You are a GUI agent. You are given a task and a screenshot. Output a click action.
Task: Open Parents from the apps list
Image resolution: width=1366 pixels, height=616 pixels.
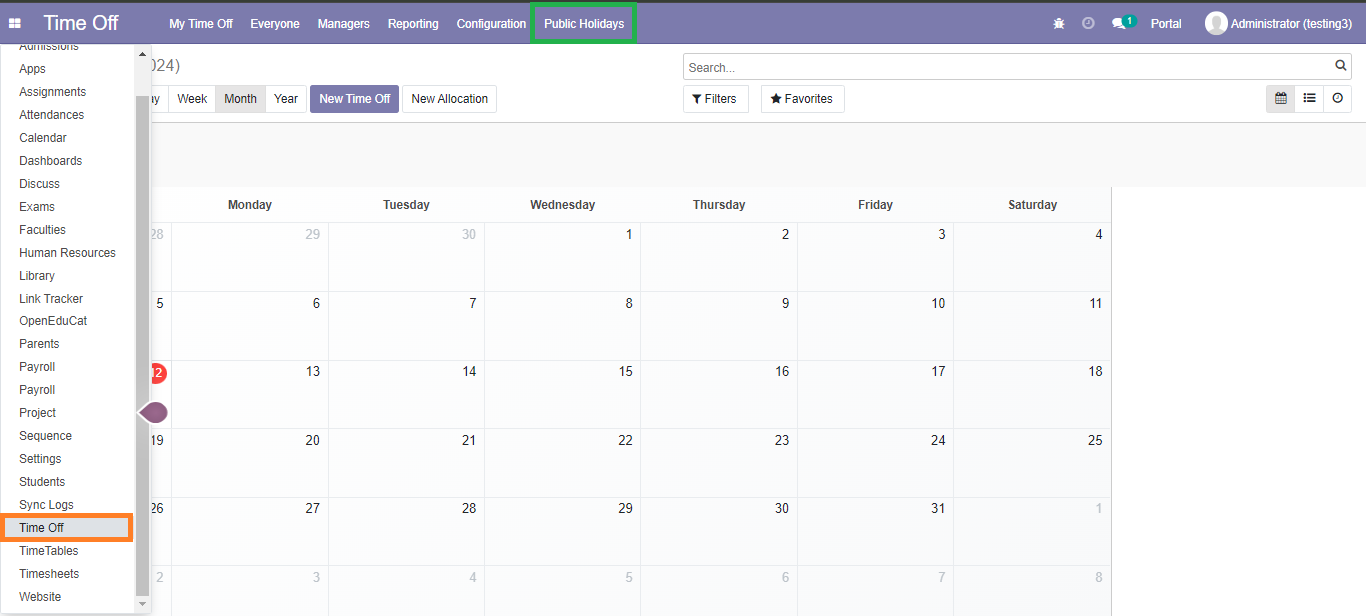pyautogui.click(x=67, y=344)
